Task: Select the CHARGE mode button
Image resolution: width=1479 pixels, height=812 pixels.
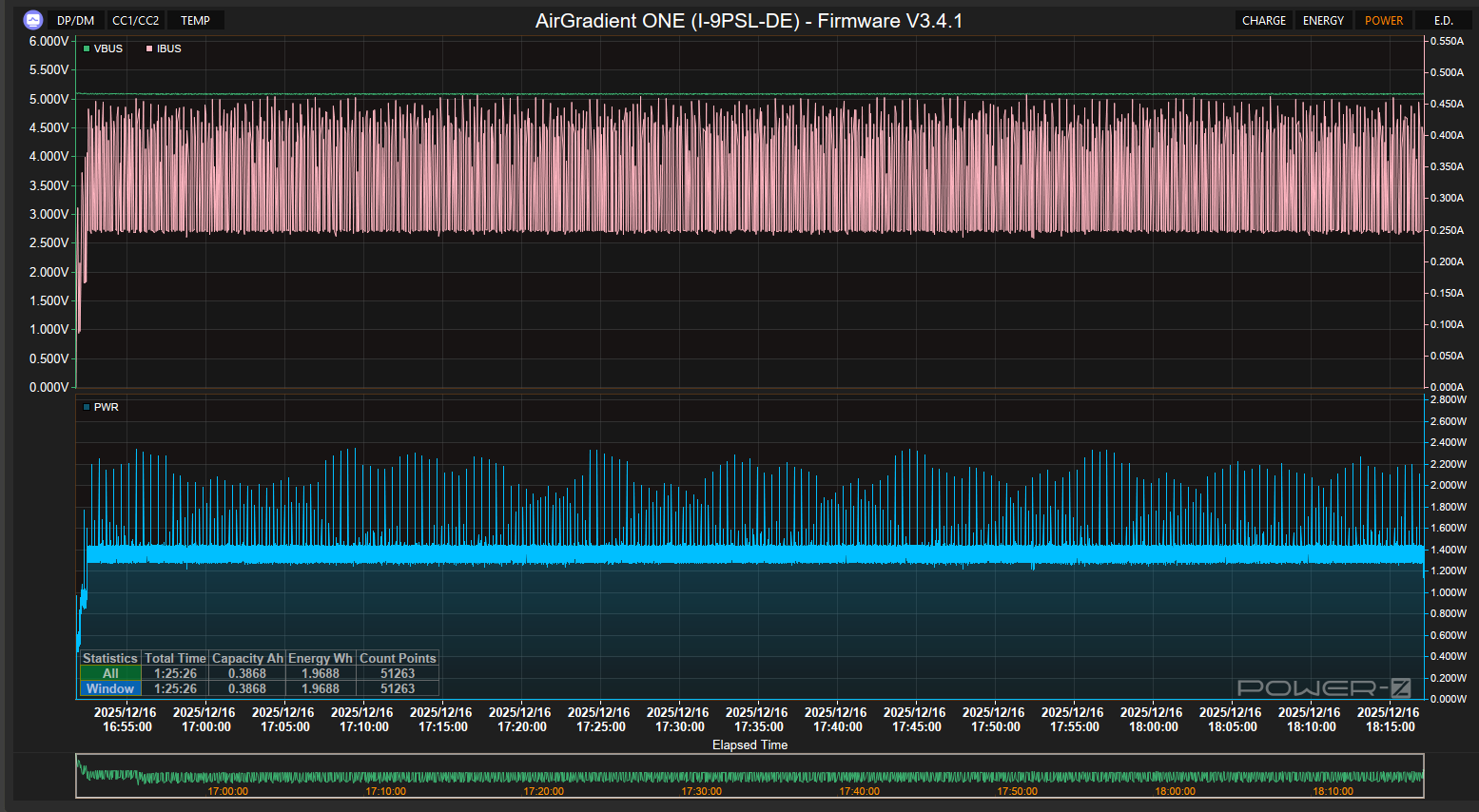Action: click(x=1263, y=20)
